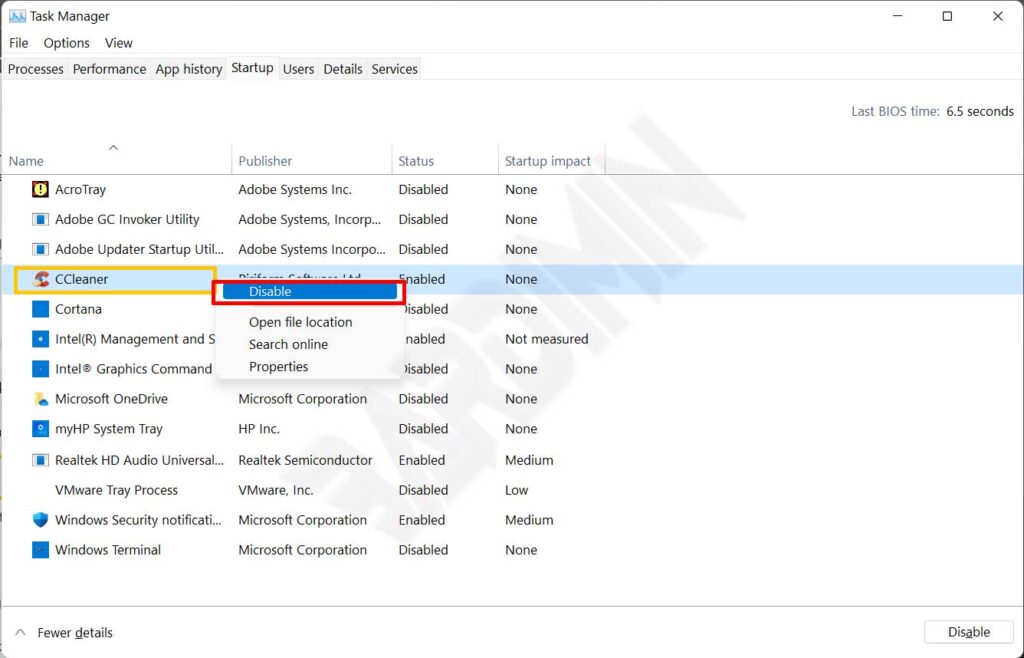Click the AcroTray app icon
Viewport: 1024px width, 658px height.
click(x=40, y=189)
